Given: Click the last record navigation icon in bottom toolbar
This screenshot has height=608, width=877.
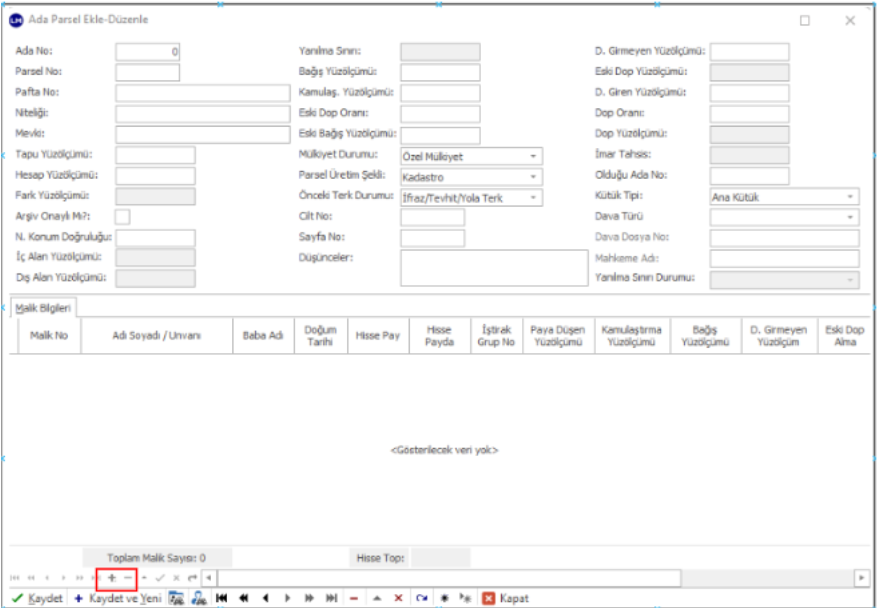Looking at the screenshot, I should 331,598.
